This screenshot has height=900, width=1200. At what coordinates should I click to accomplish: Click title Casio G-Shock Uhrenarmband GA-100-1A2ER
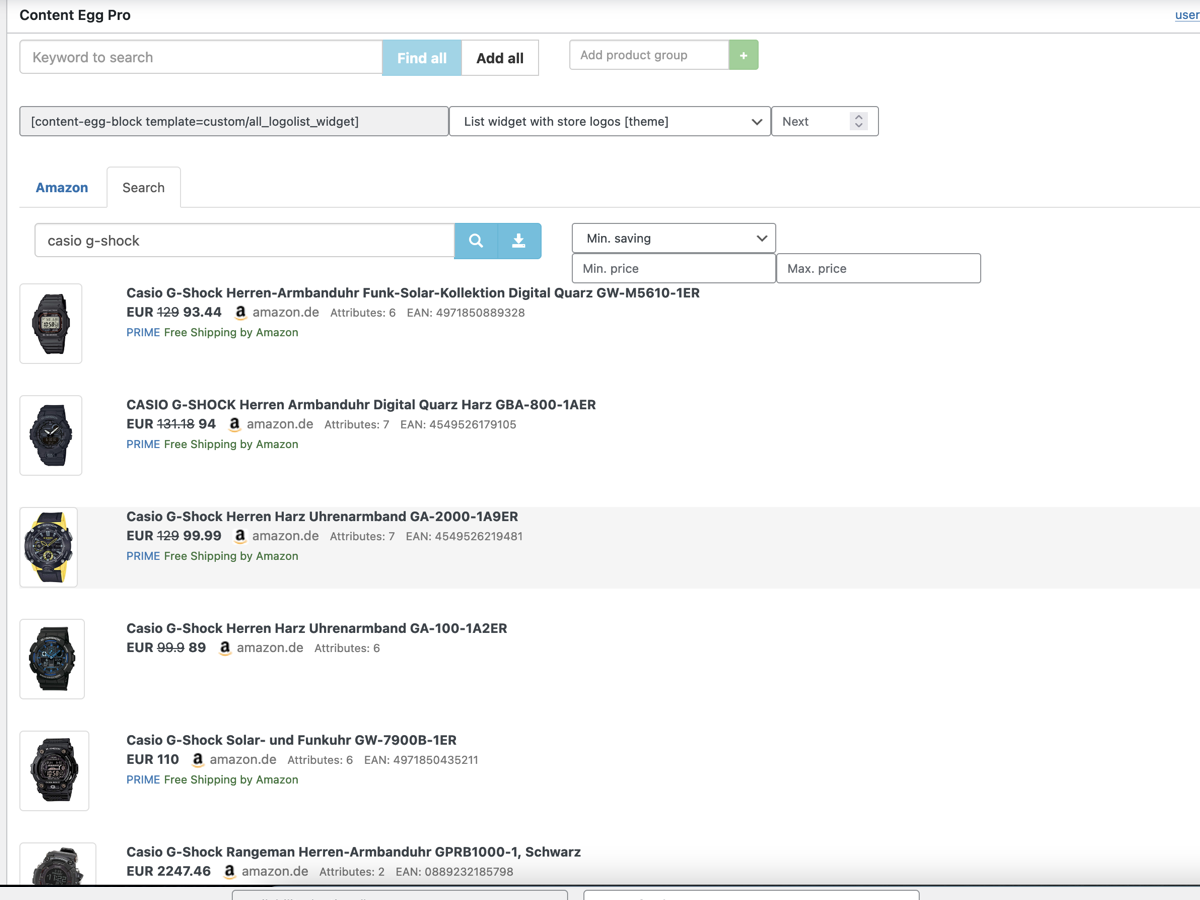pos(317,629)
